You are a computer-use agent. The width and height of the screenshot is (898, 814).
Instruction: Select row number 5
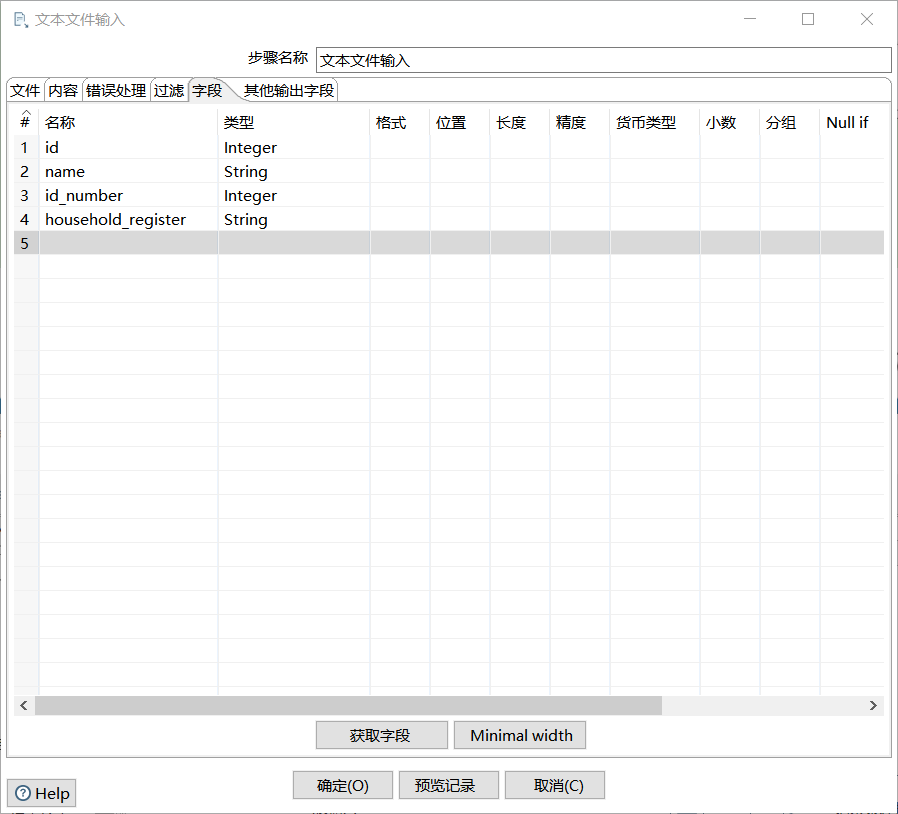pyautogui.click(x=26, y=243)
